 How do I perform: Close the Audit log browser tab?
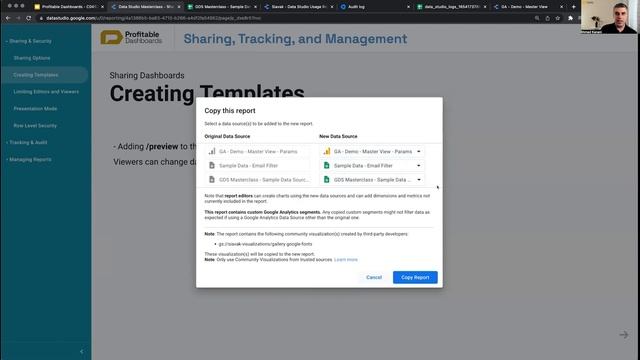tap(408, 7)
